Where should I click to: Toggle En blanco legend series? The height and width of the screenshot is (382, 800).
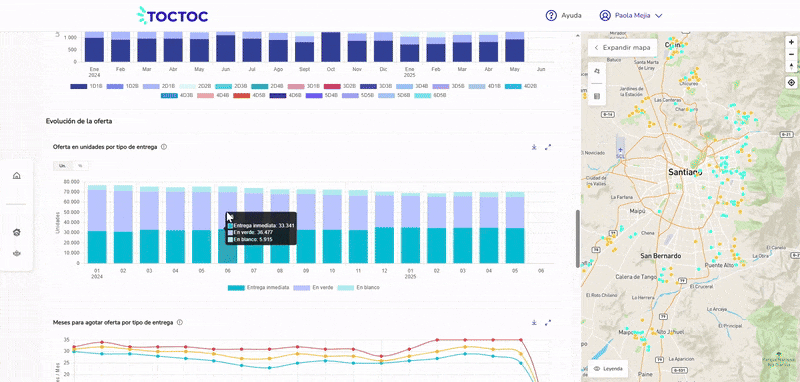359,288
